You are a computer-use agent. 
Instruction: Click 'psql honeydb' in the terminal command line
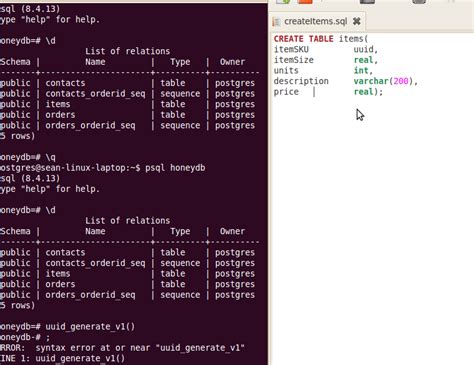click(175, 168)
